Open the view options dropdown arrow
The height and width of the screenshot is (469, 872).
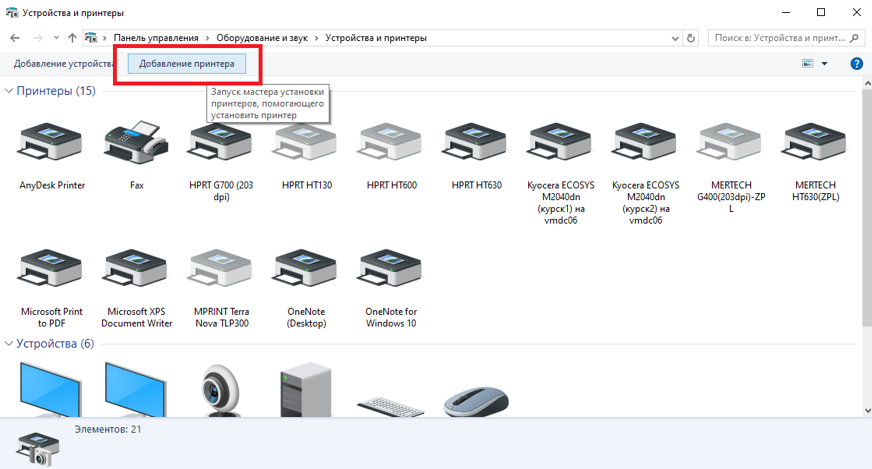coord(825,64)
